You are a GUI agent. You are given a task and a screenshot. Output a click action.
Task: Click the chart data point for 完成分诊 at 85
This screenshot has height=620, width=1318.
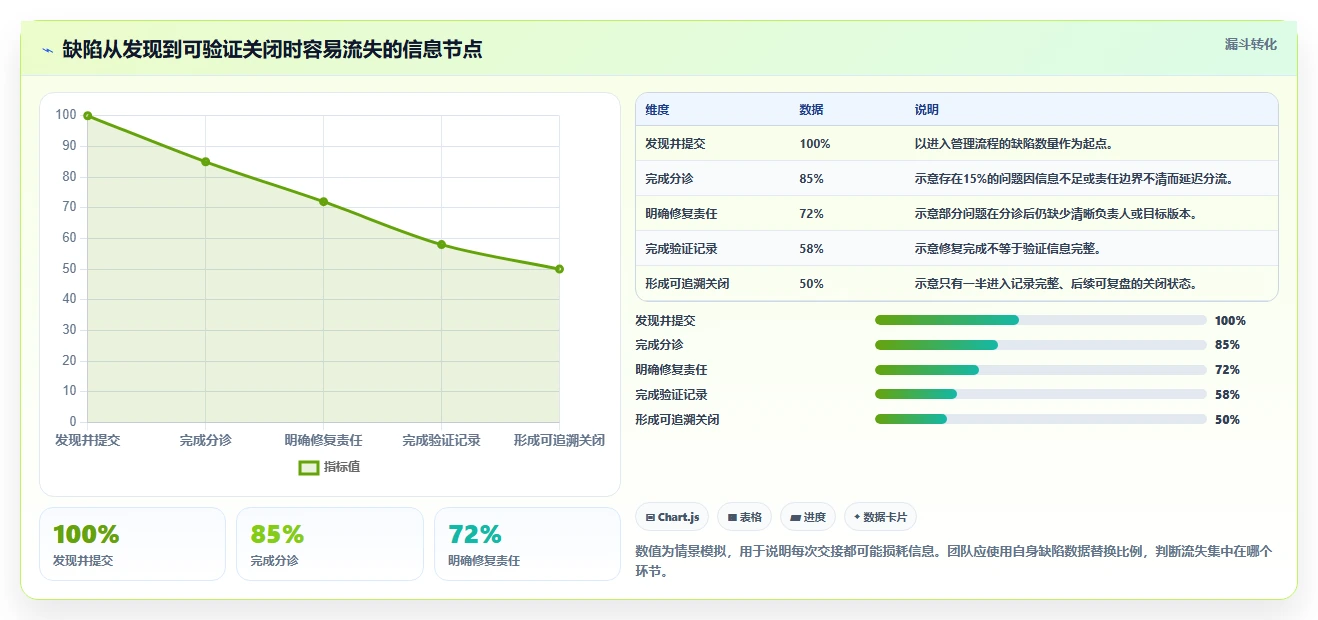coord(205,162)
